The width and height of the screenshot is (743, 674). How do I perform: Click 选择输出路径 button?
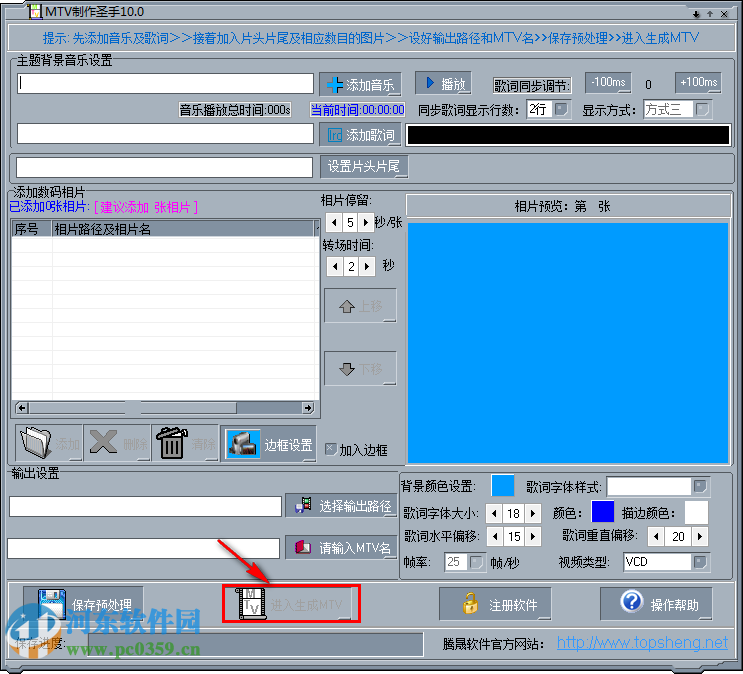(x=341, y=506)
